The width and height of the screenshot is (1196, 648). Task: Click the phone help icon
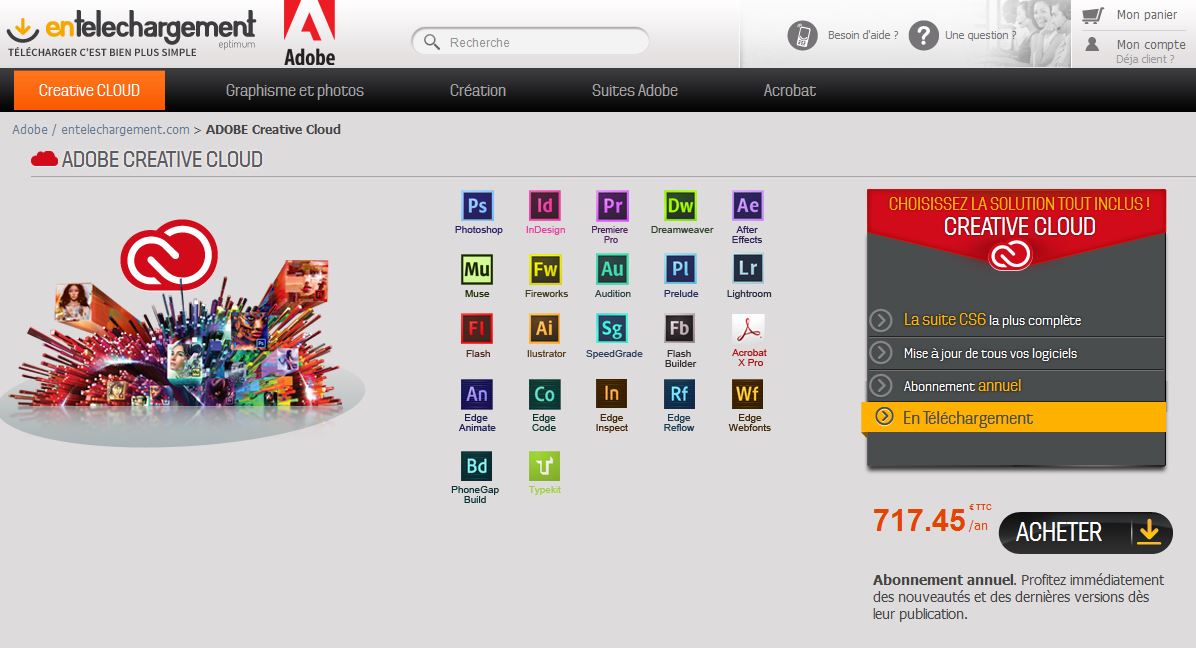tap(802, 35)
